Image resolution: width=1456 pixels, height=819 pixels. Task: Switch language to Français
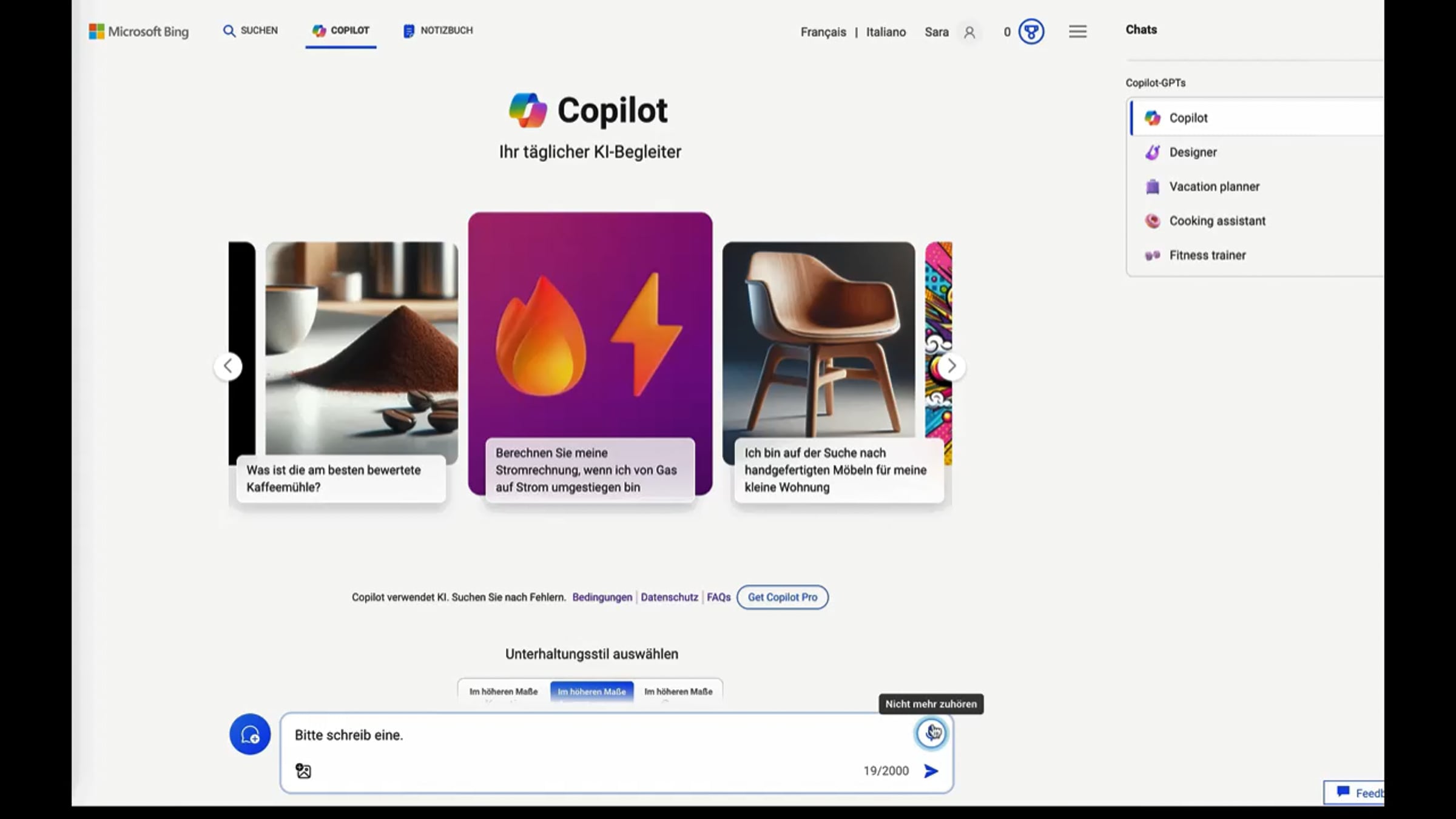823,32
